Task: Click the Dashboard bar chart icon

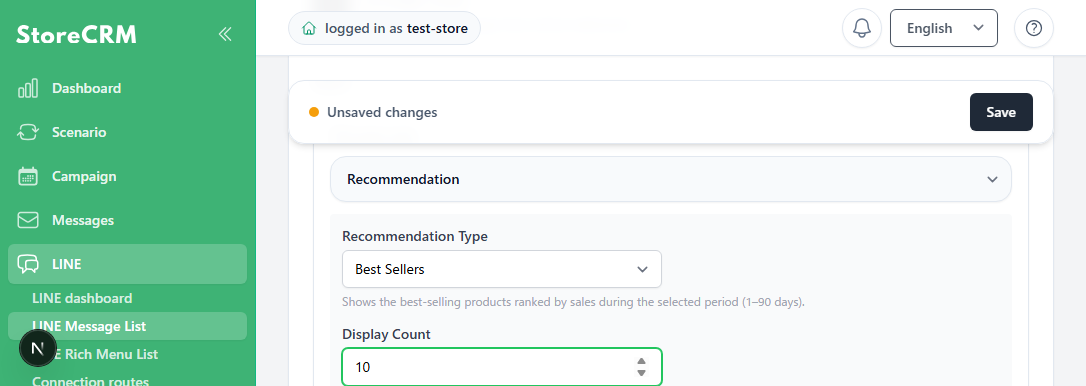Action: 28,89
